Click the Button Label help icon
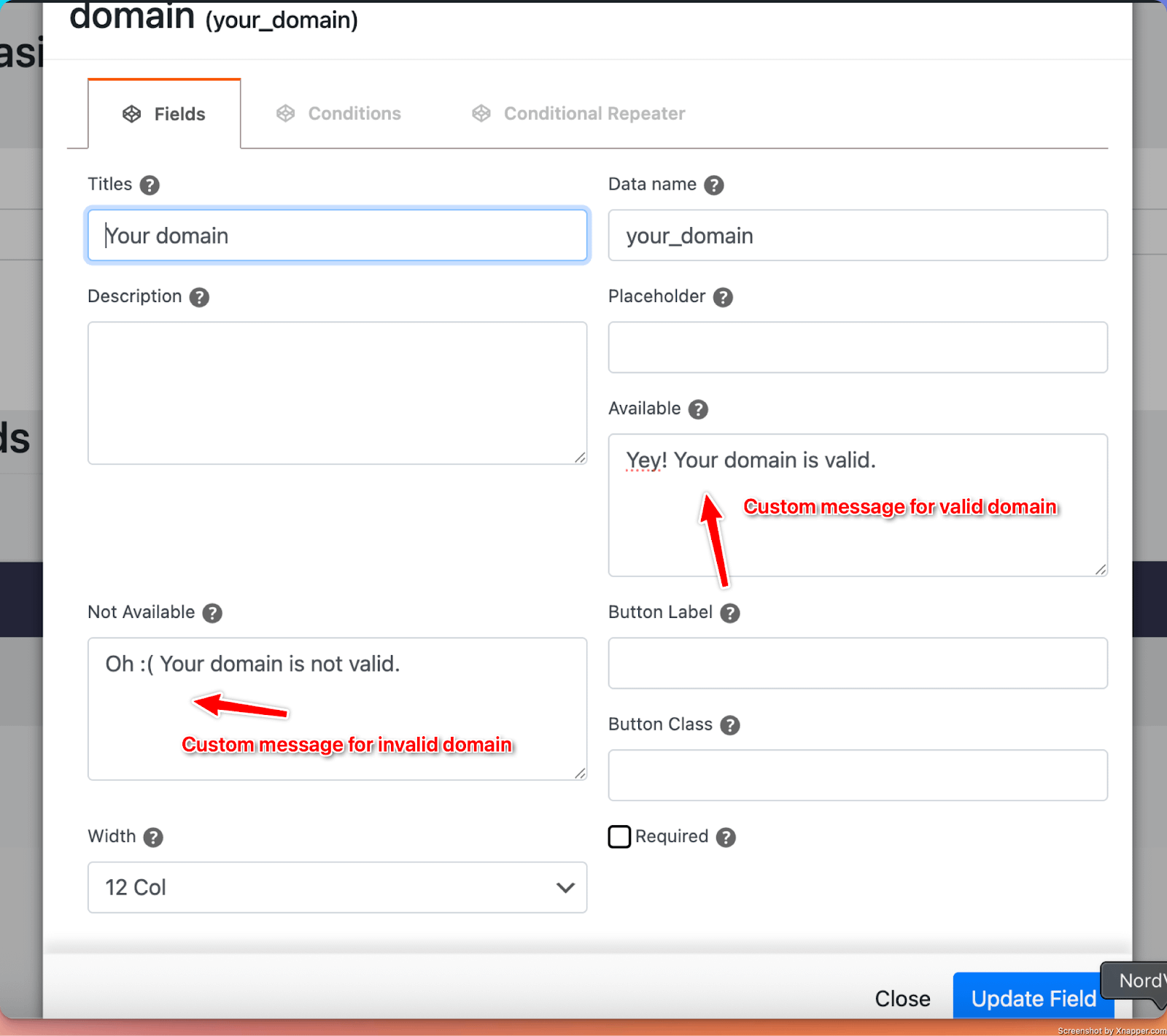 [729, 613]
